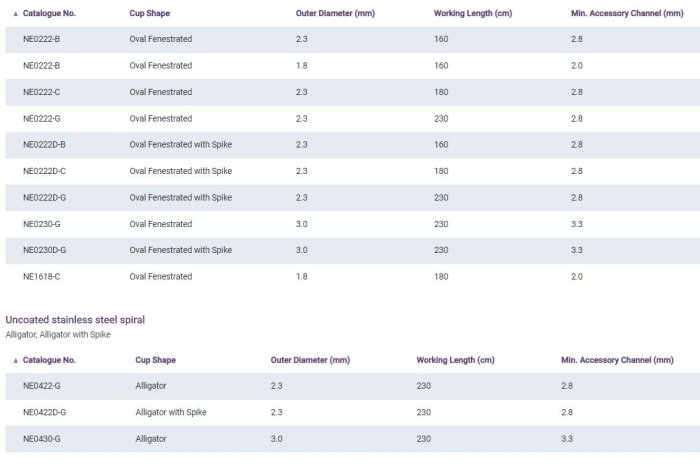Image resolution: width=700 pixels, height=464 pixels.
Task: Click the Uncoated stainless steel spiral heading
Action: pos(75,320)
